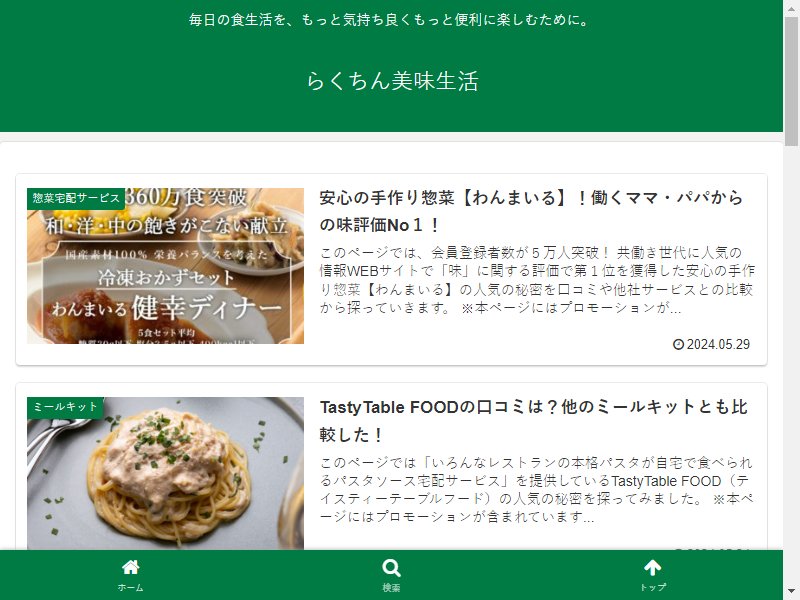Select the トップ footer menu label
This screenshot has width=800, height=600.
(653, 588)
